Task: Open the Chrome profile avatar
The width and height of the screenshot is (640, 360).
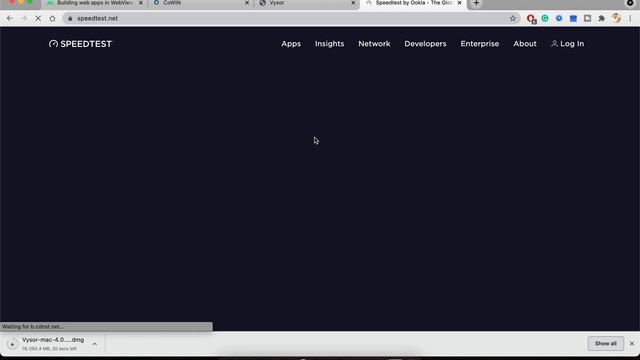Action: [x=616, y=18]
